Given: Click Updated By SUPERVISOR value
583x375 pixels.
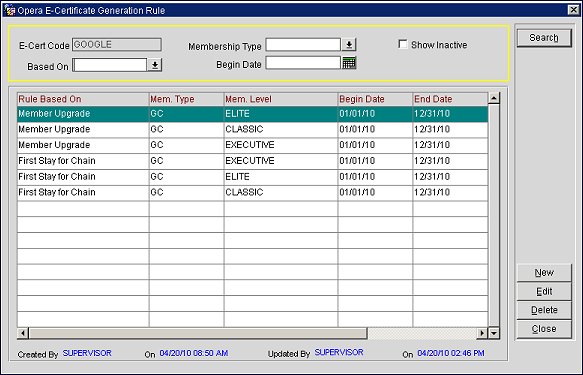Looking at the screenshot, I should pos(339,352).
